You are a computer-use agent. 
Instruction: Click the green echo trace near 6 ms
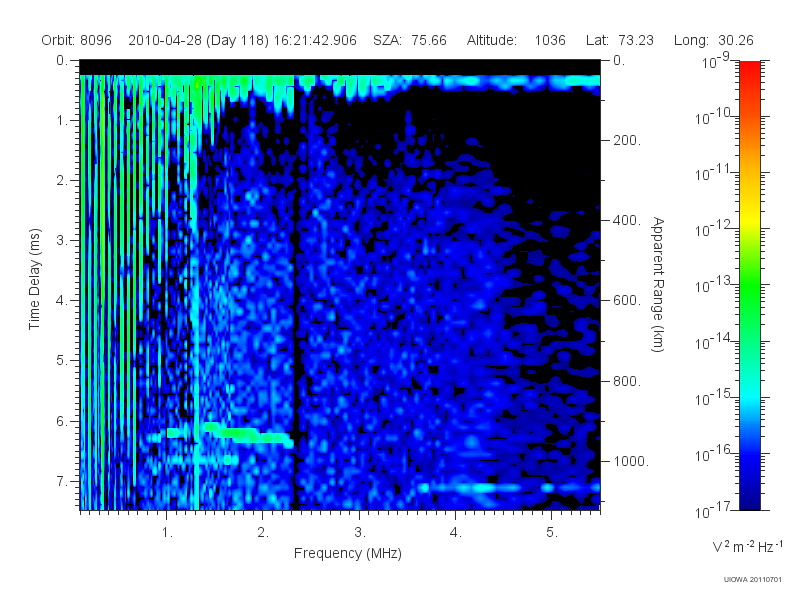(x=247, y=434)
